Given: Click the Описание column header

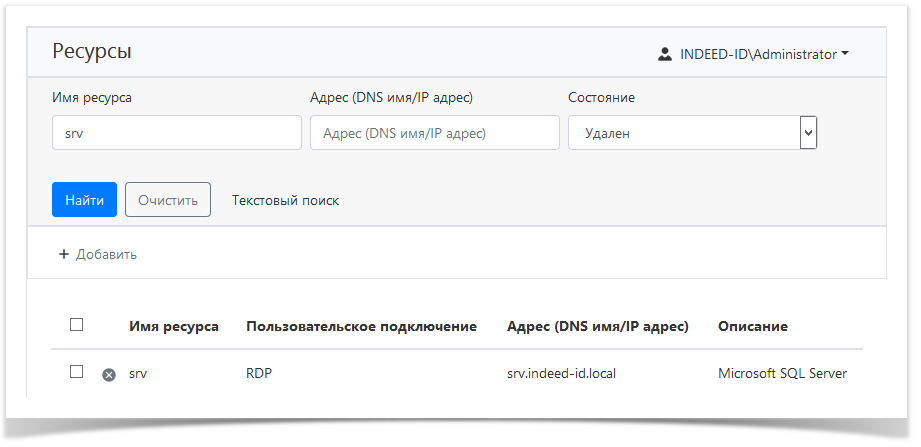Looking at the screenshot, I should (x=752, y=326).
